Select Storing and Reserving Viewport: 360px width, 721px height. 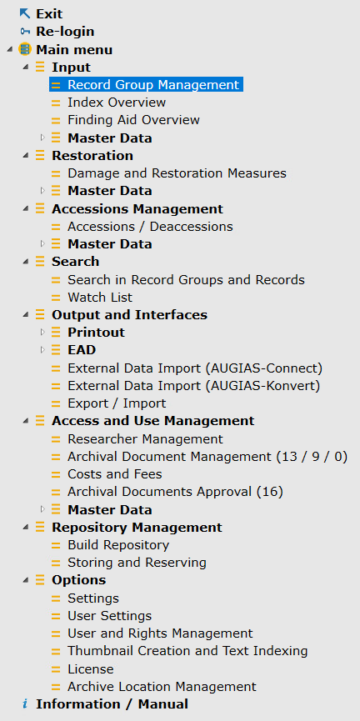pos(137,562)
